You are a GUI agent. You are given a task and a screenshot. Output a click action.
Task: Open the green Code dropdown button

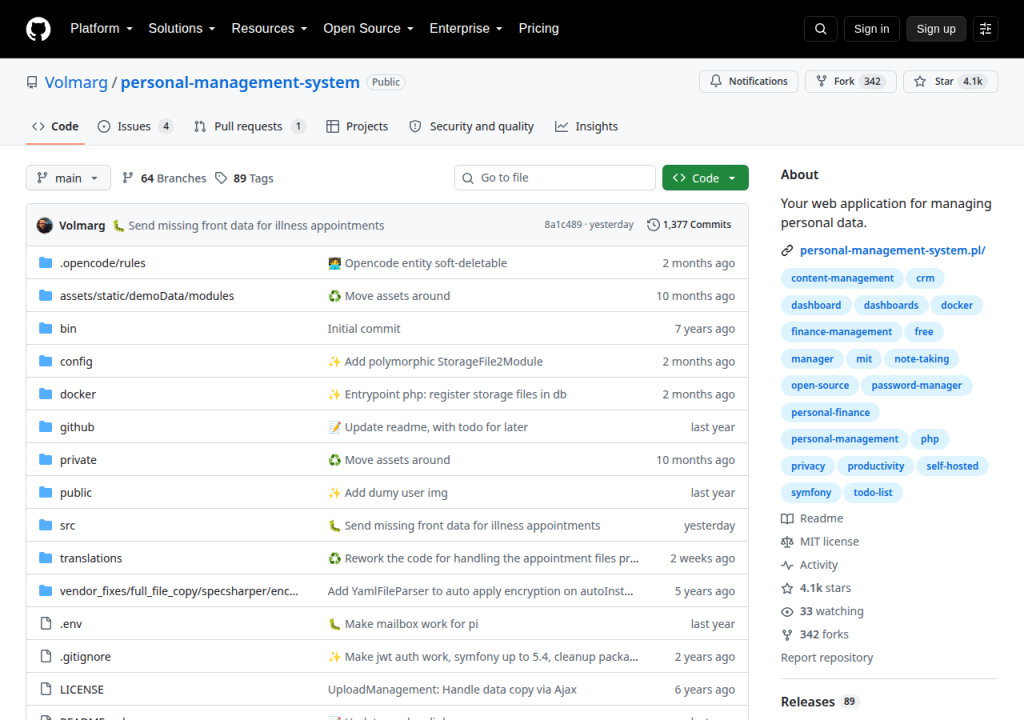pyautogui.click(x=705, y=178)
